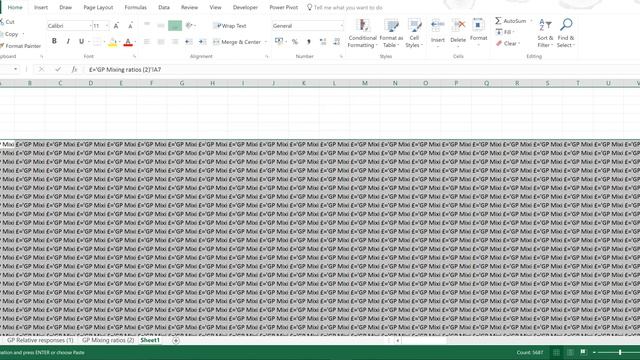Click Insert cells button
The width and height of the screenshot is (640, 360).
(438, 33)
